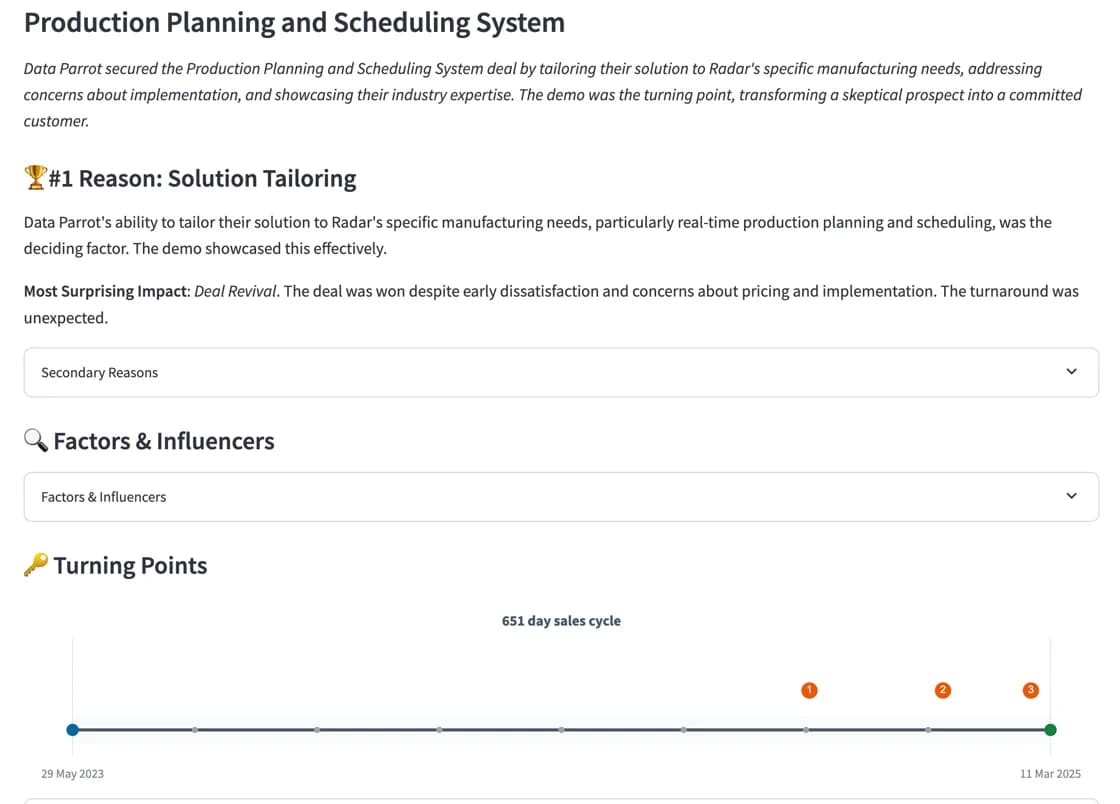Image resolution: width=1120 pixels, height=804 pixels.
Task: Click the key icon beside Turning Points
Action: (x=35, y=564)
